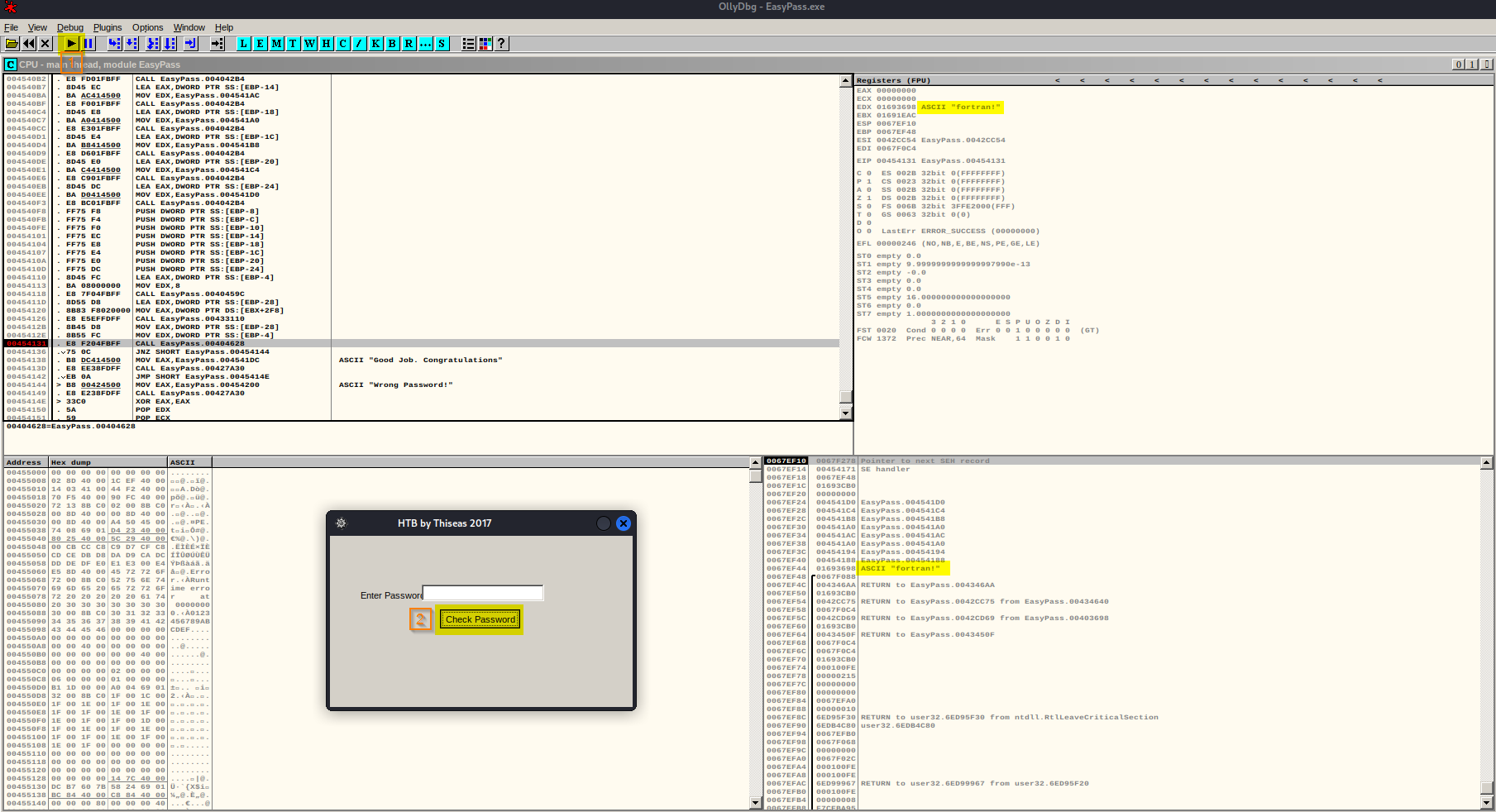
Task: Show Memory map via M button
Action: tap(277, 44)
